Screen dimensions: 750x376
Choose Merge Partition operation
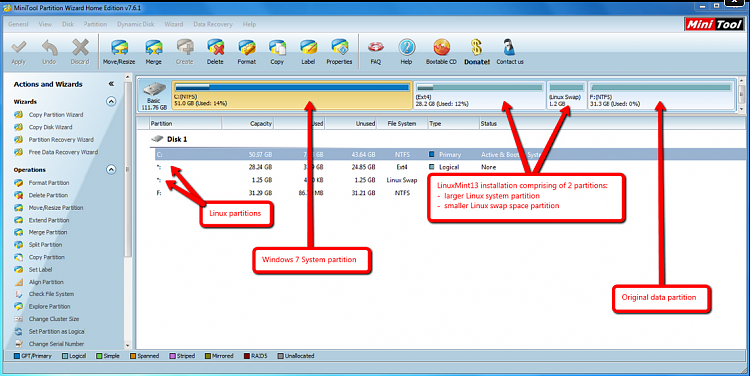click(47, 232)
